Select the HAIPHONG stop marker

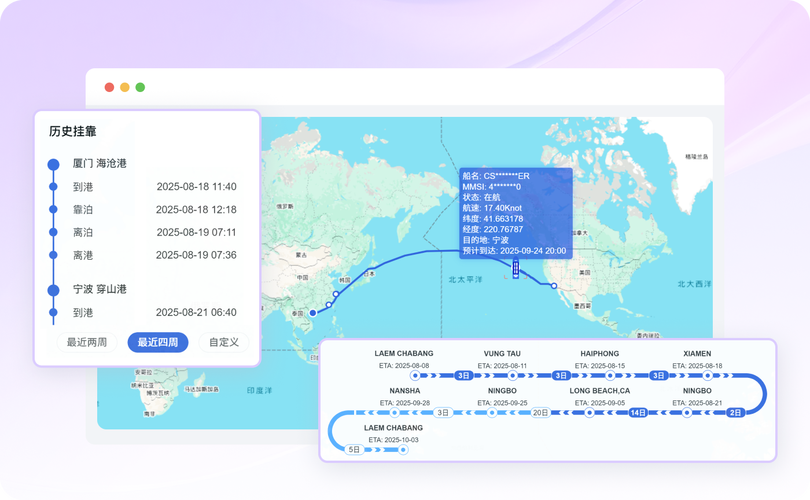(610, 376)
